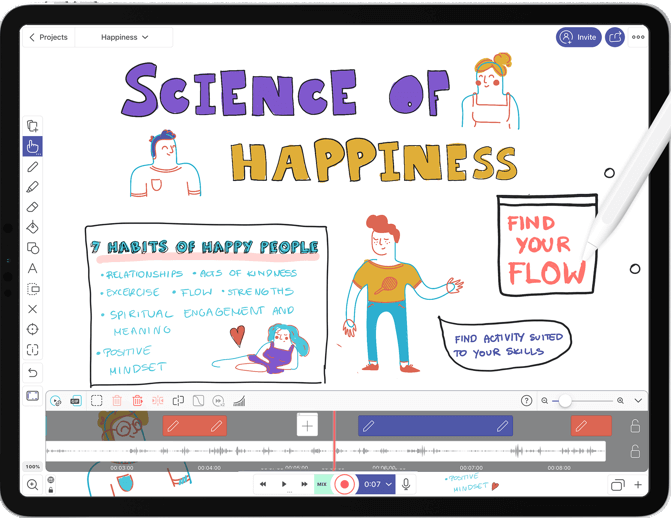Click the 00:04:00 timeline timestamp
Image resolution: width=671 pixels, height=518 pixels.
[209, 468]
